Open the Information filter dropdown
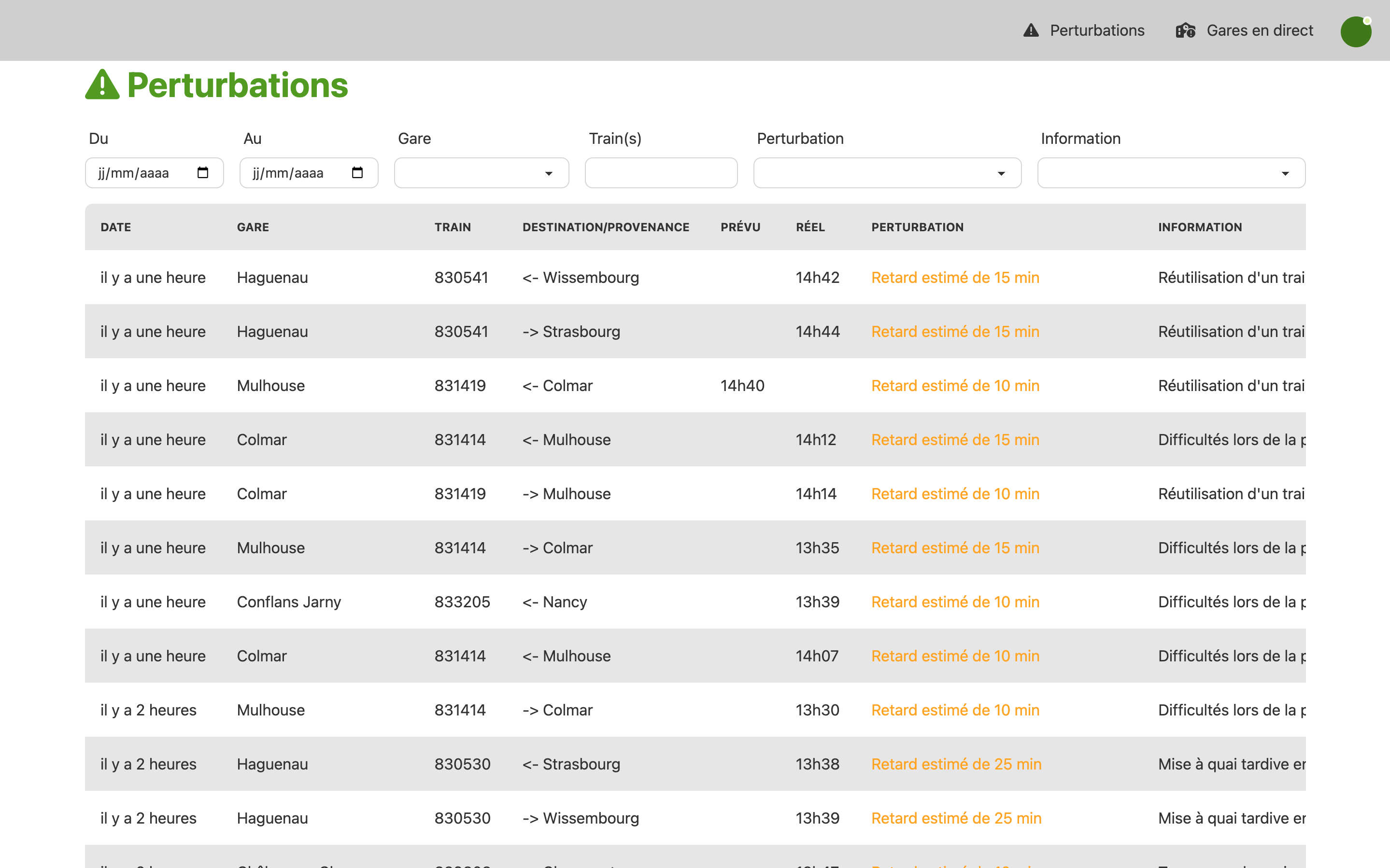The height and width of the screenshot is (868, 1390). click(1171, 173)
